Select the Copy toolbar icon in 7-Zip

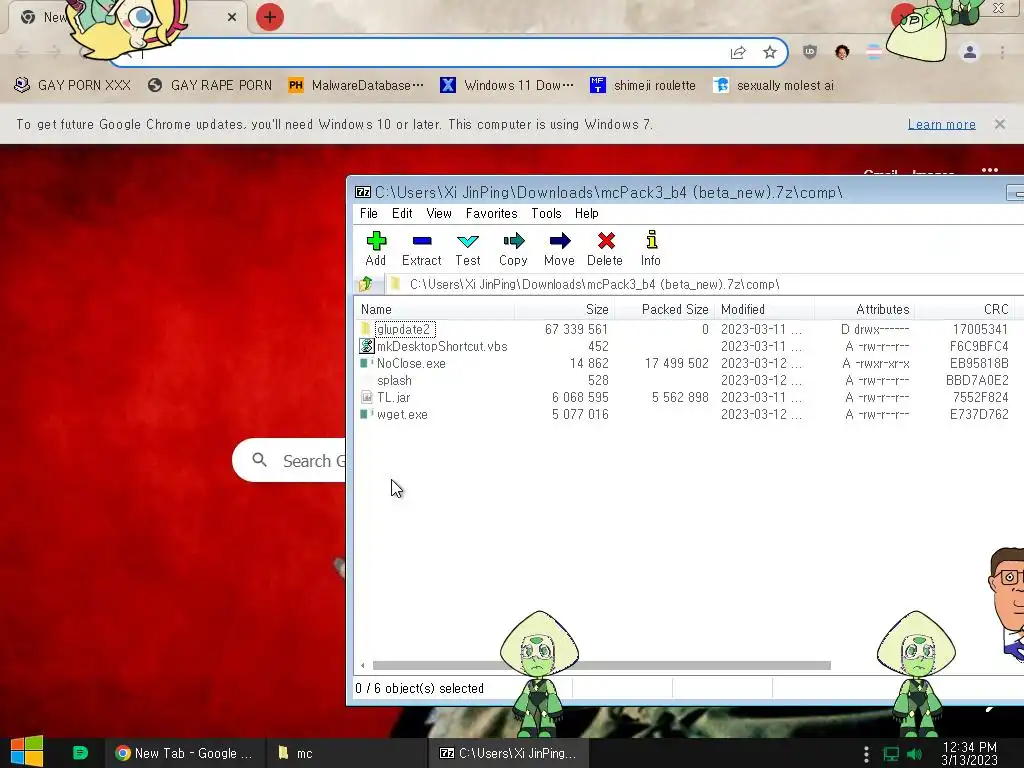coord(513,249)
